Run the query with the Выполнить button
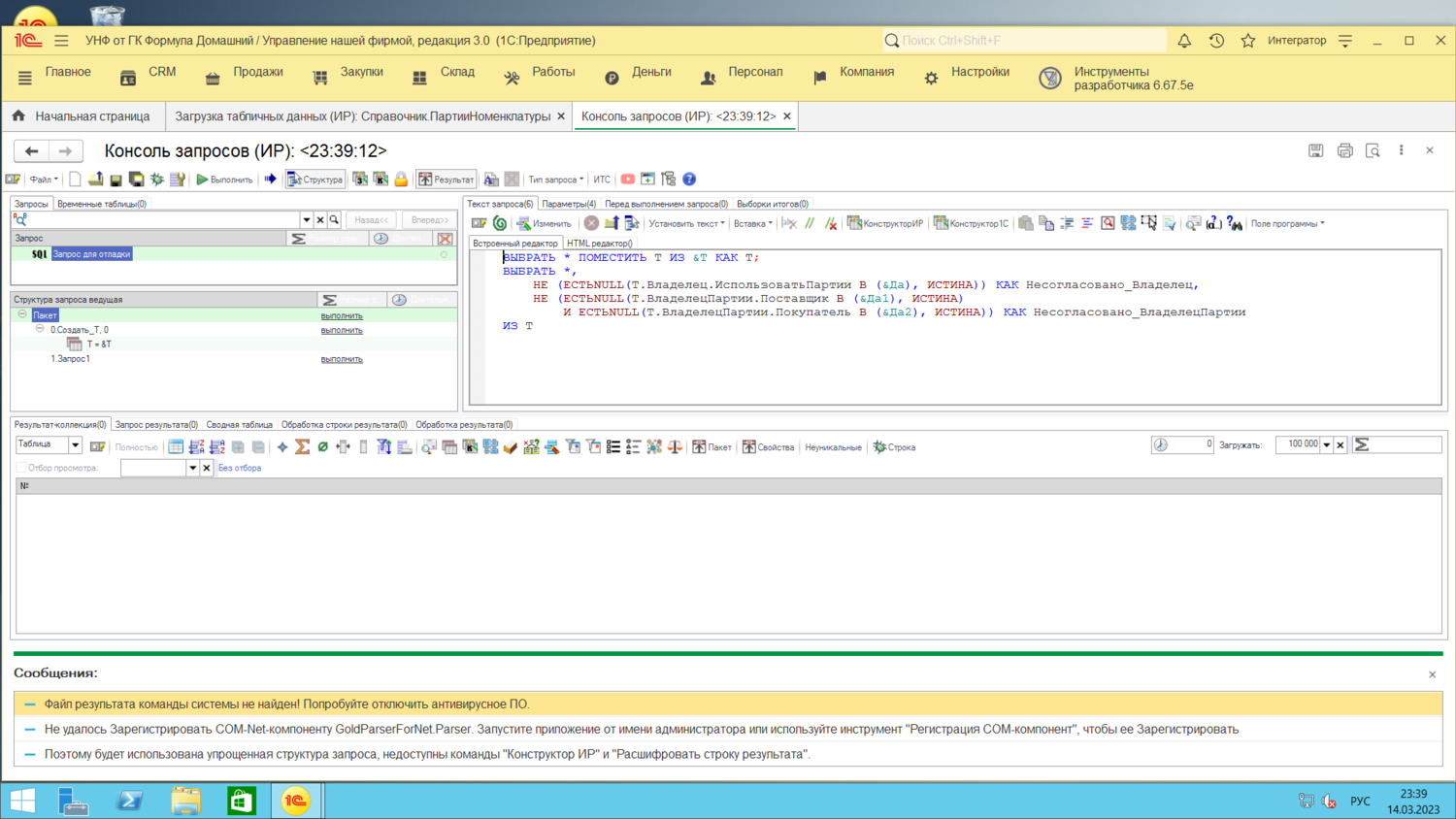The width and height of the screenshot is (1456, 819). coord(224,180)
